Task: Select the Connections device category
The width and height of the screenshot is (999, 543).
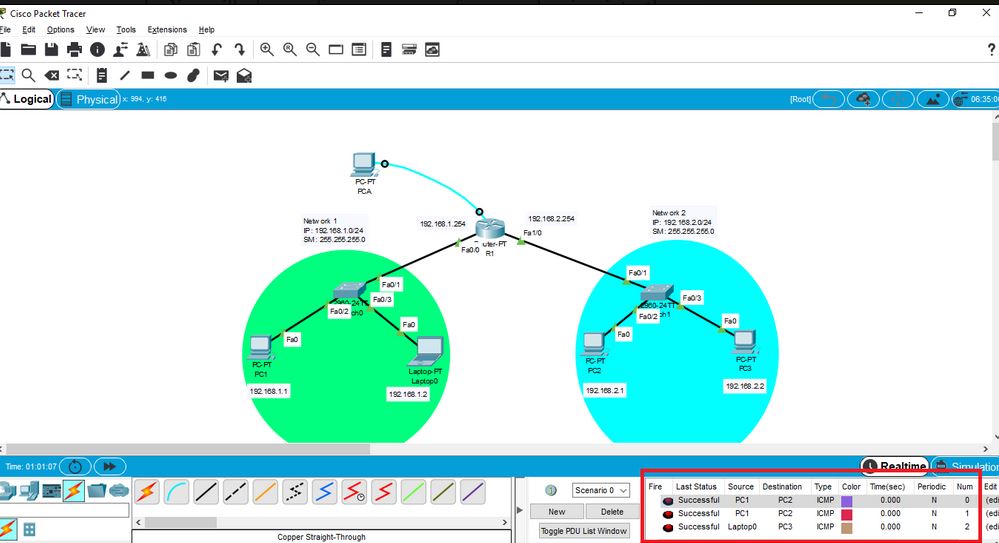Action: (x=74, y=491)
